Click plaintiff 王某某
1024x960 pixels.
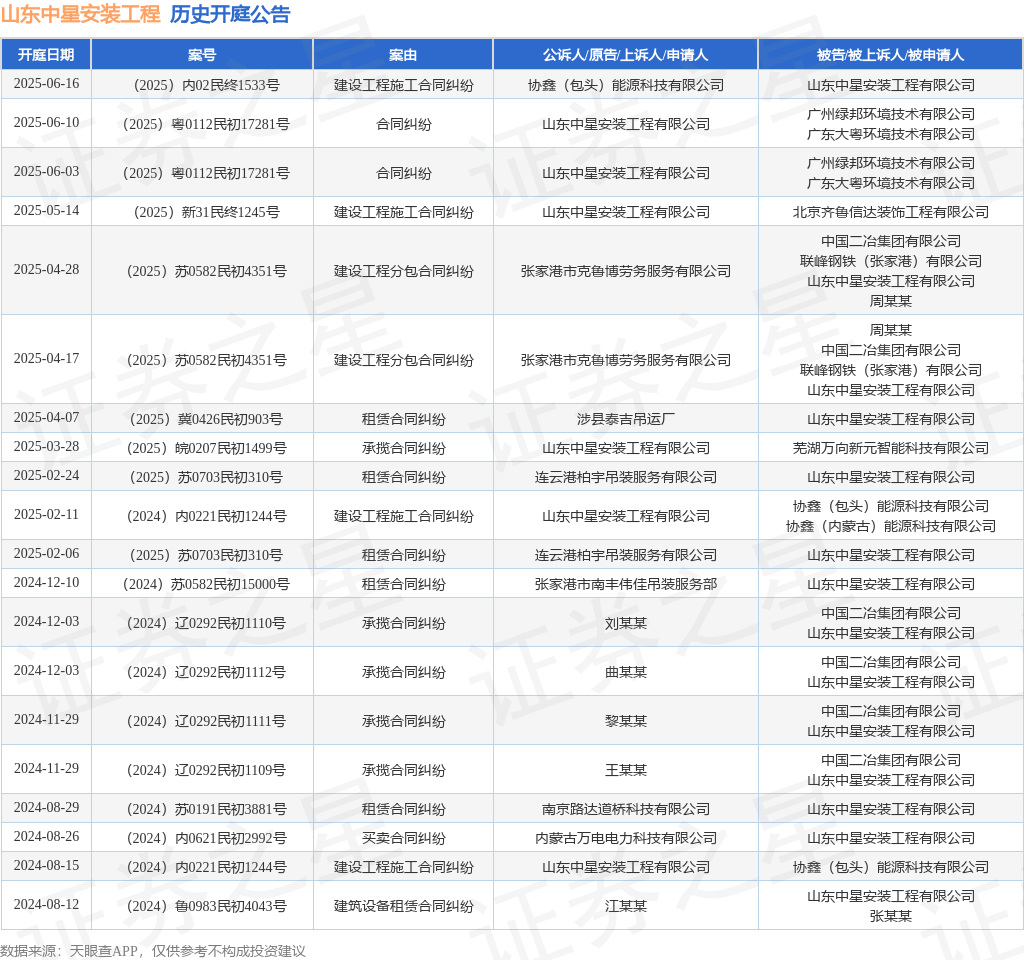coord(626,770)
